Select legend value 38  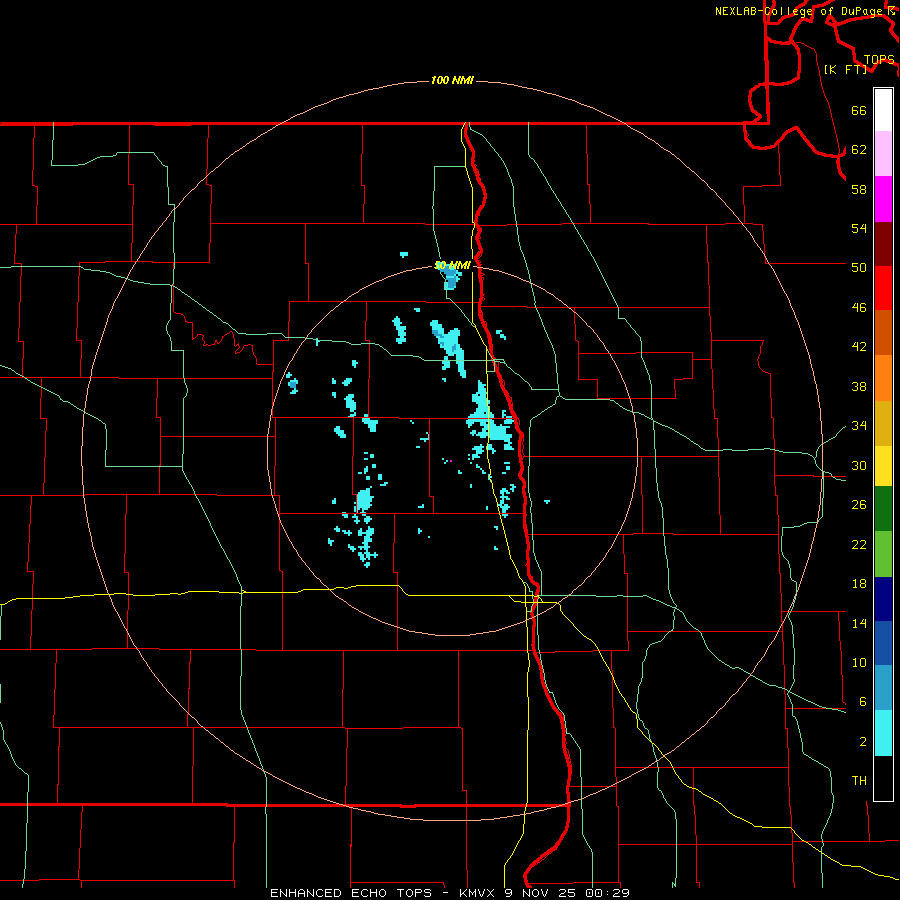pos(859,386)
